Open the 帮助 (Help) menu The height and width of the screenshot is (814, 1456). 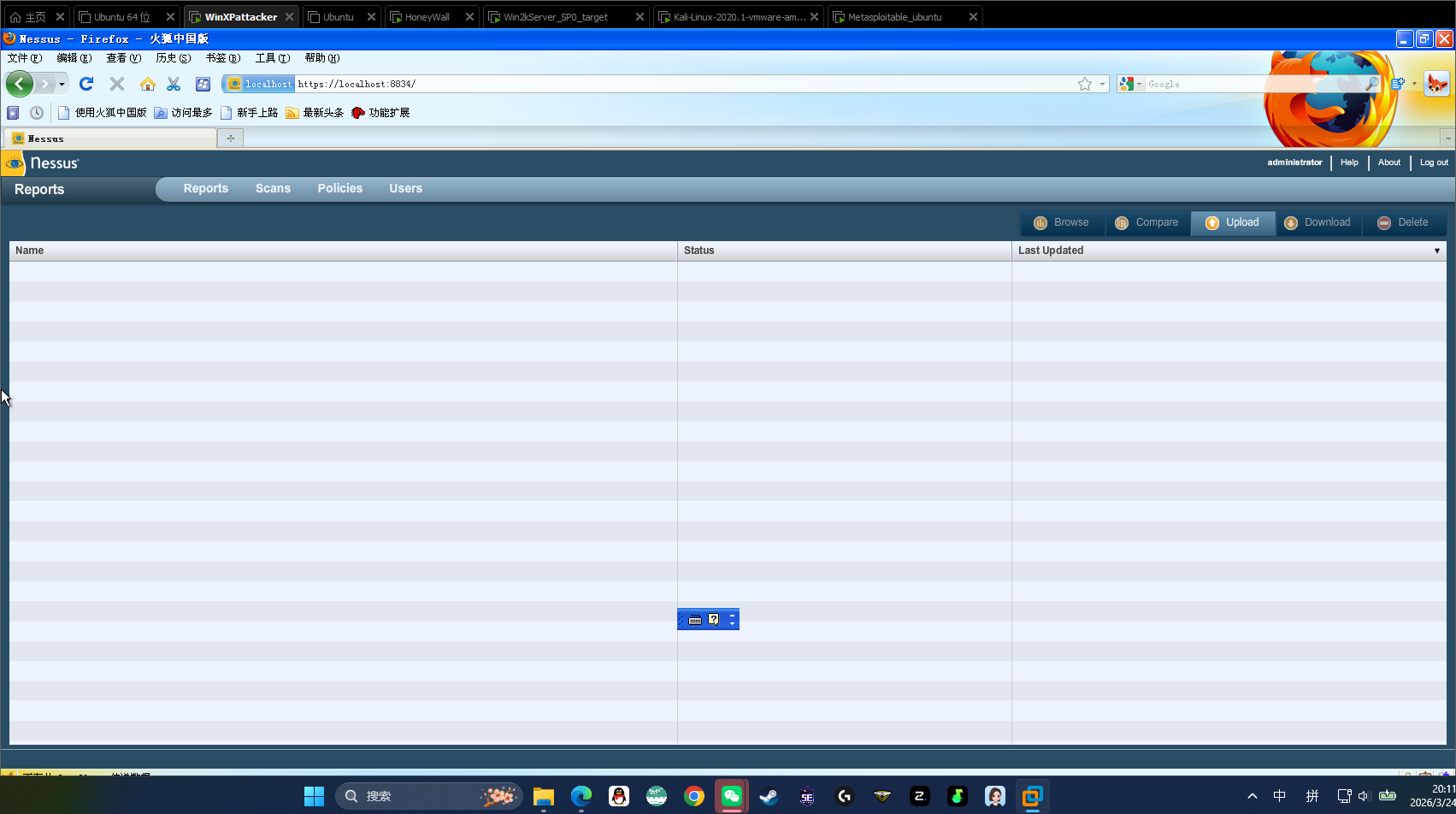coord(322,58)
